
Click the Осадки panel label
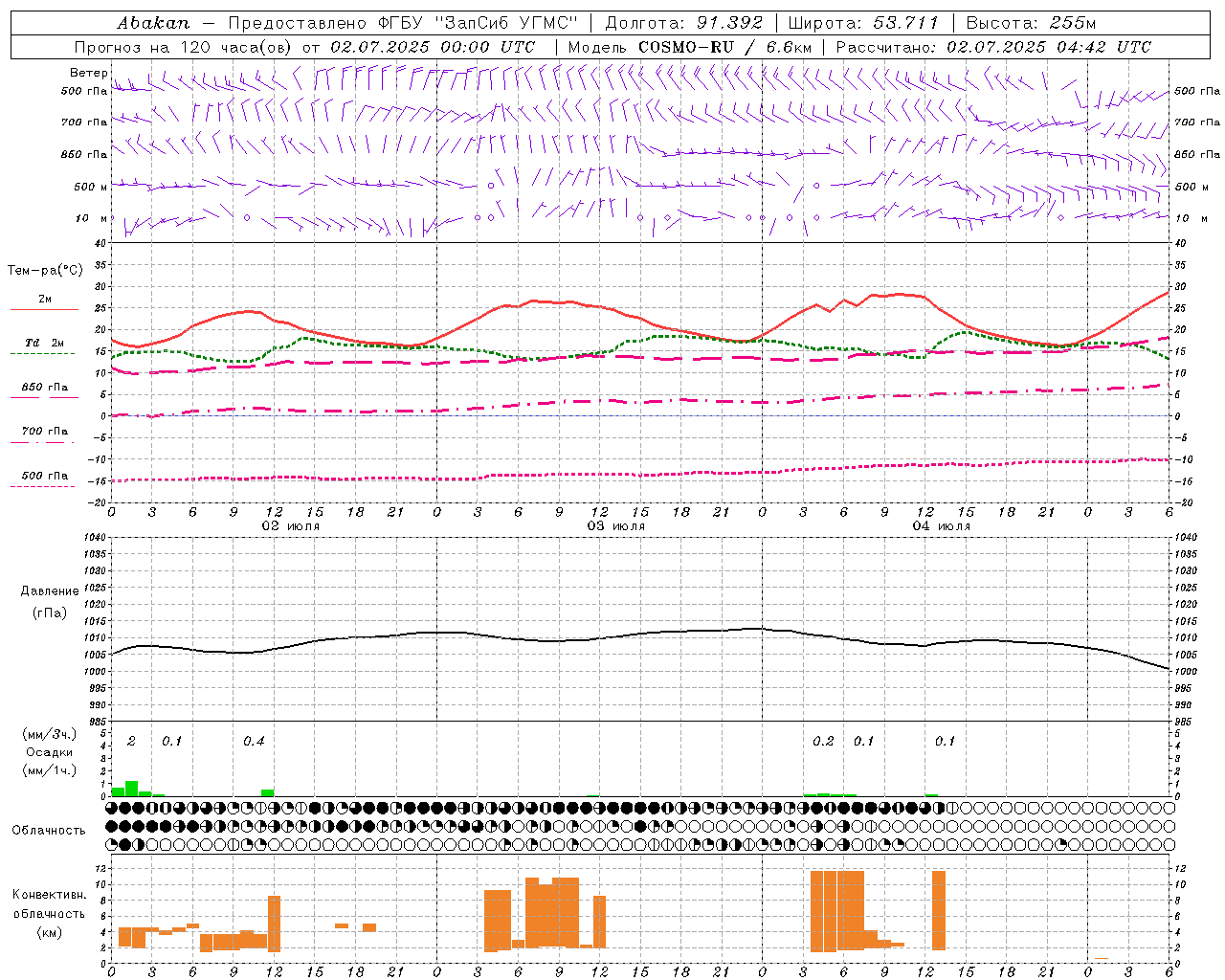pos(50,752)
